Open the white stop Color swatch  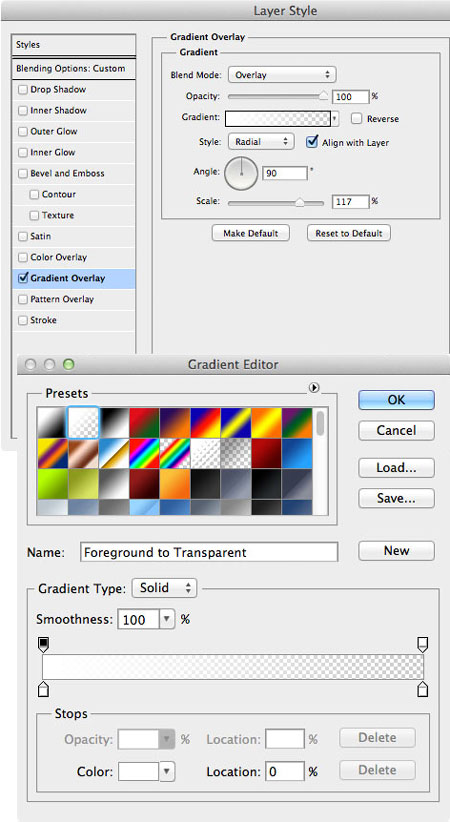point(138,772)
